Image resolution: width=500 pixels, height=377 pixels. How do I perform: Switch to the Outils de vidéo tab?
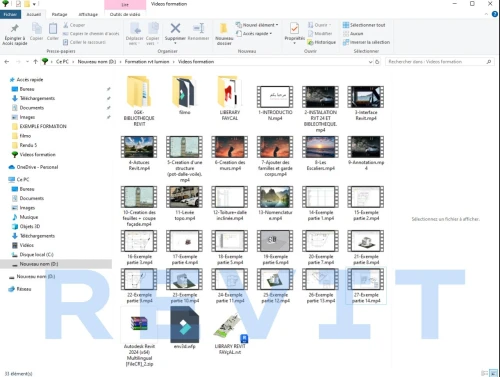click(125, 14)
